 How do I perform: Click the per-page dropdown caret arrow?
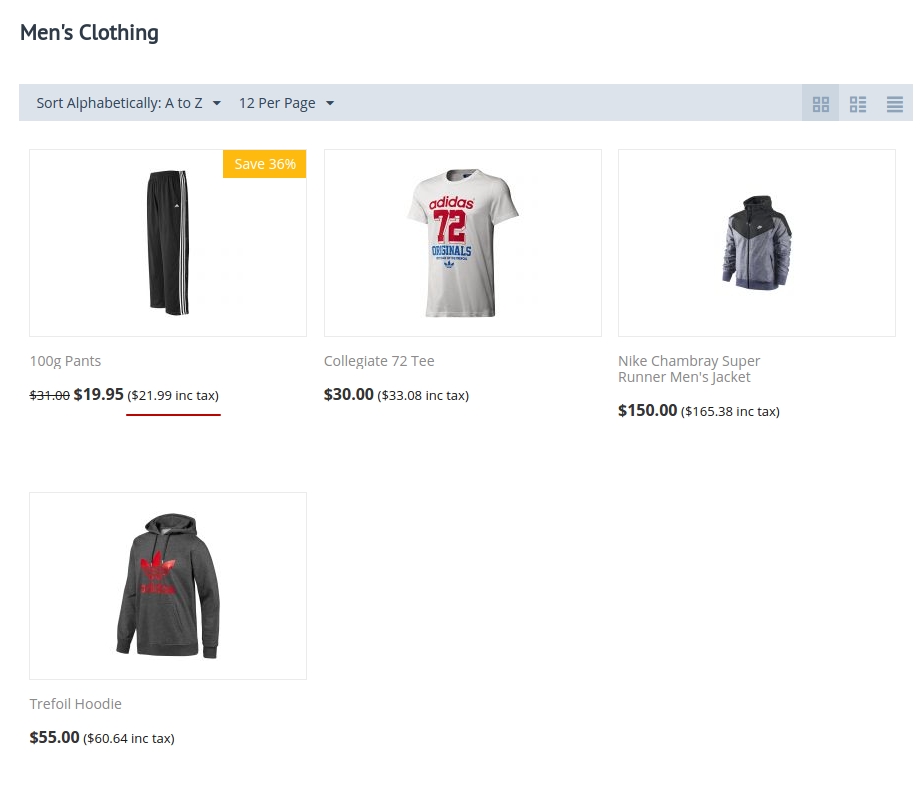pyautogui.click(x=330, y=103)
